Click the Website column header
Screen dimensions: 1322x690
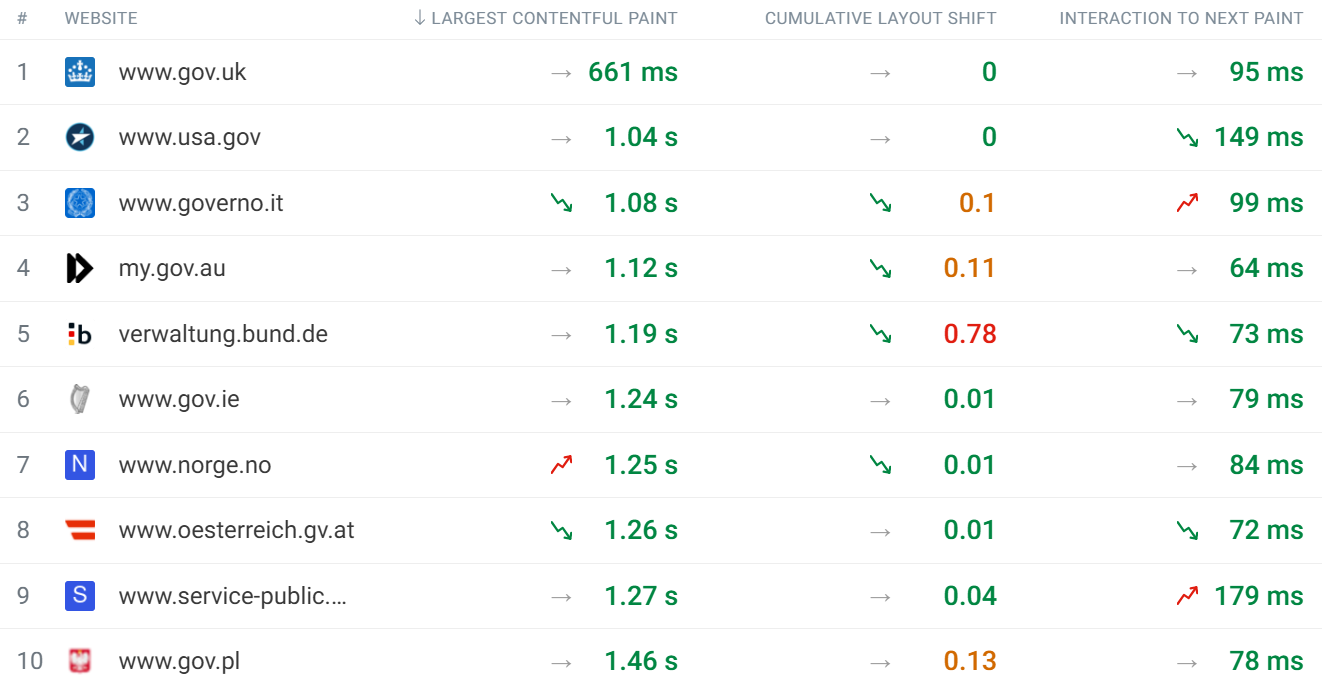(101, 18)
